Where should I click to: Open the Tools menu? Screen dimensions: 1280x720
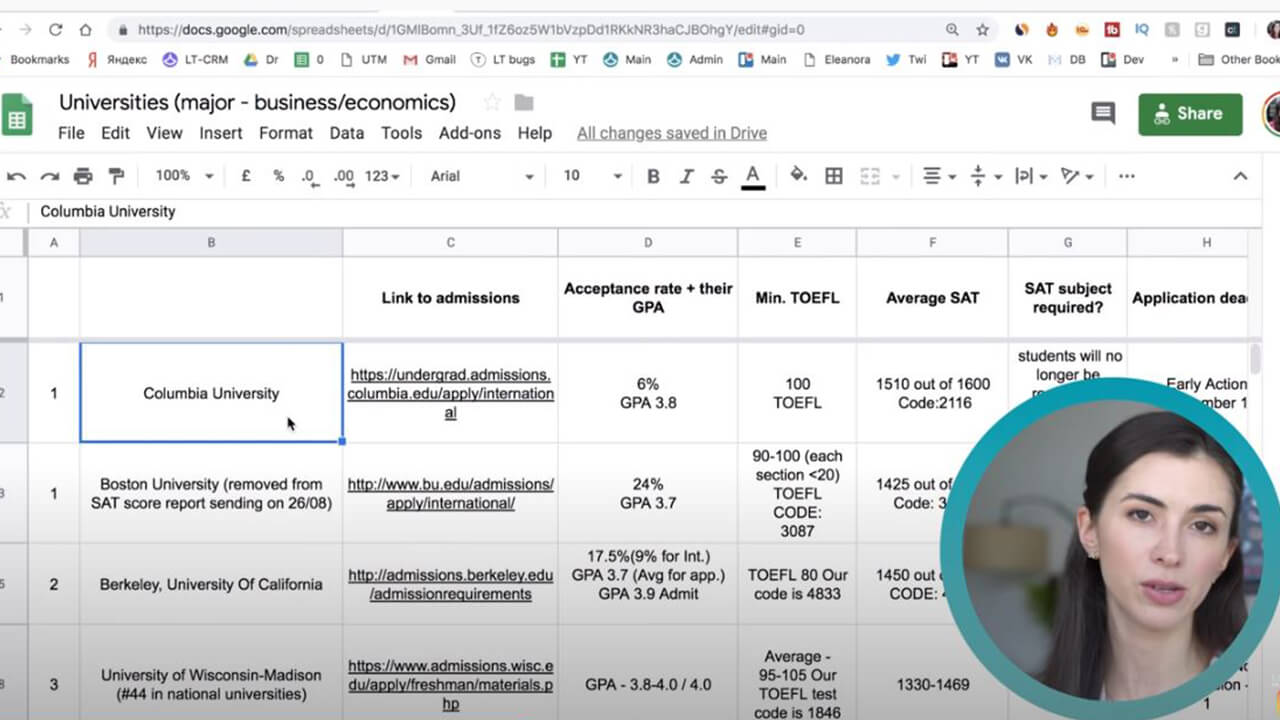401,133
